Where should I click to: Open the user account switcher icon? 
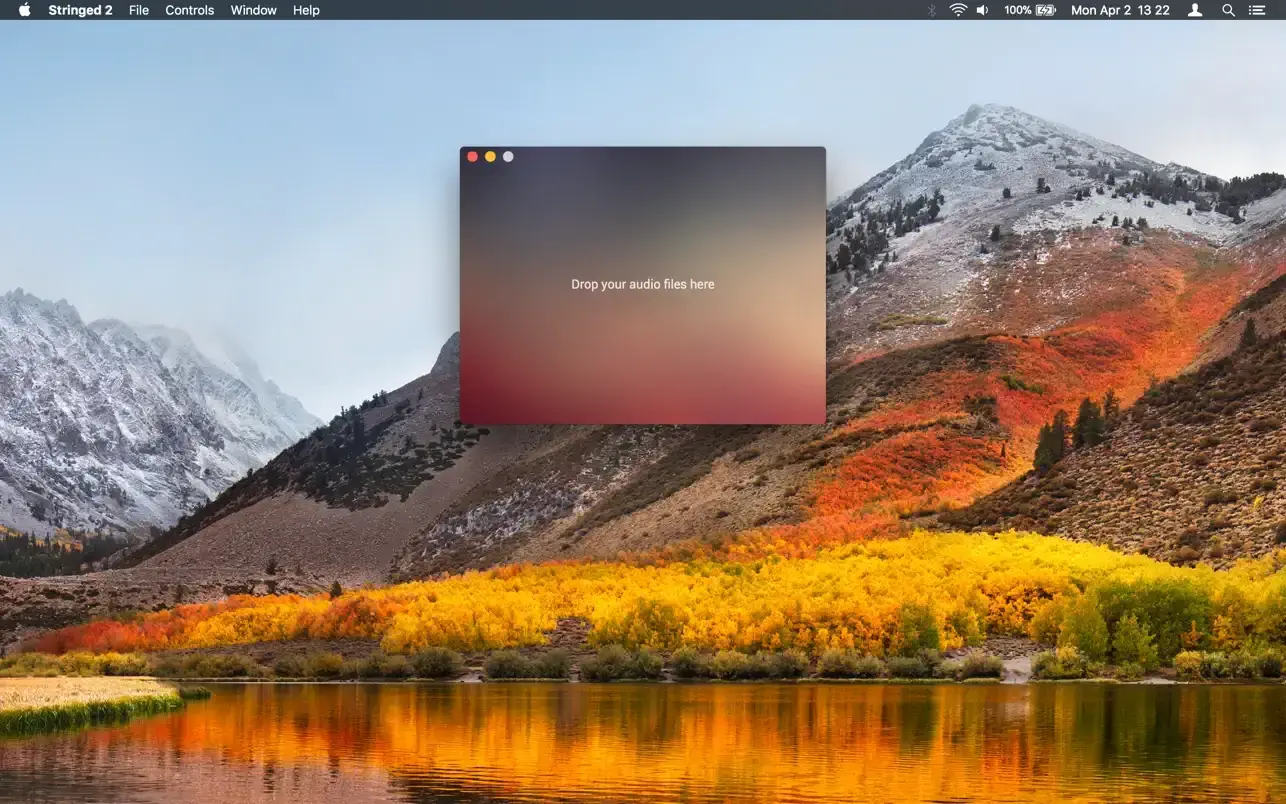point(1195,10)
